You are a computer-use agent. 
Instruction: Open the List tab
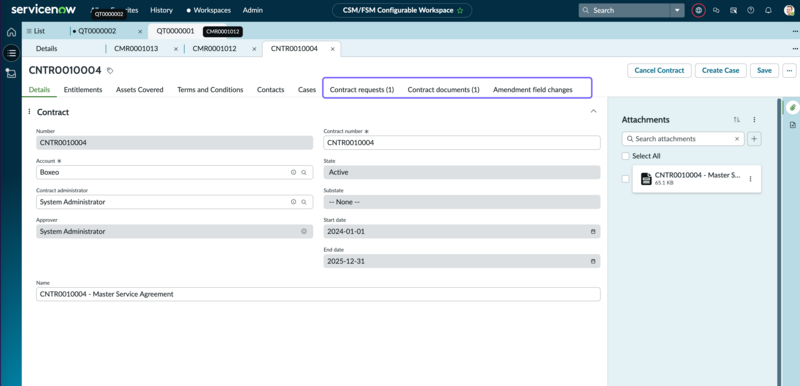coord(36,31)
